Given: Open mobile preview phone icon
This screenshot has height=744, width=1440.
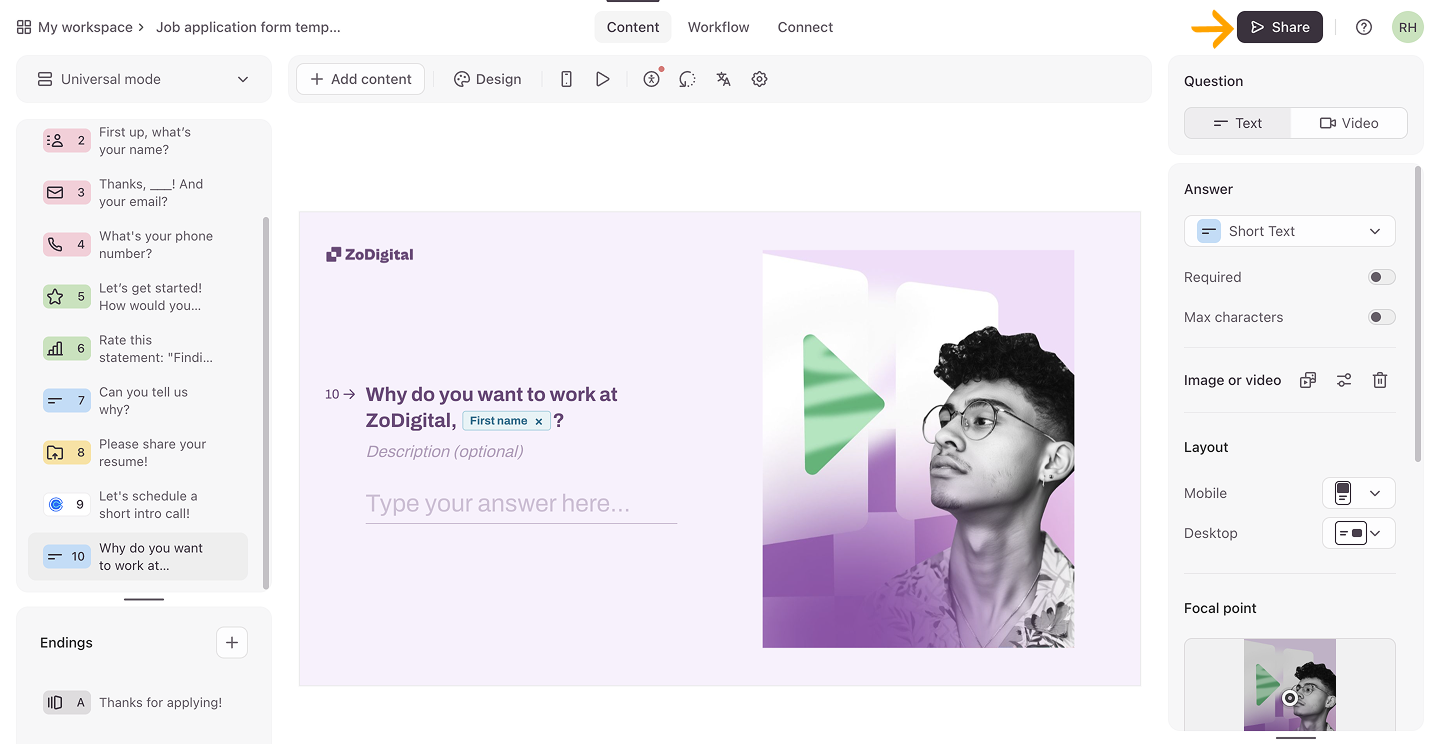Looking at the screenshot, I should tap(566, 79).
